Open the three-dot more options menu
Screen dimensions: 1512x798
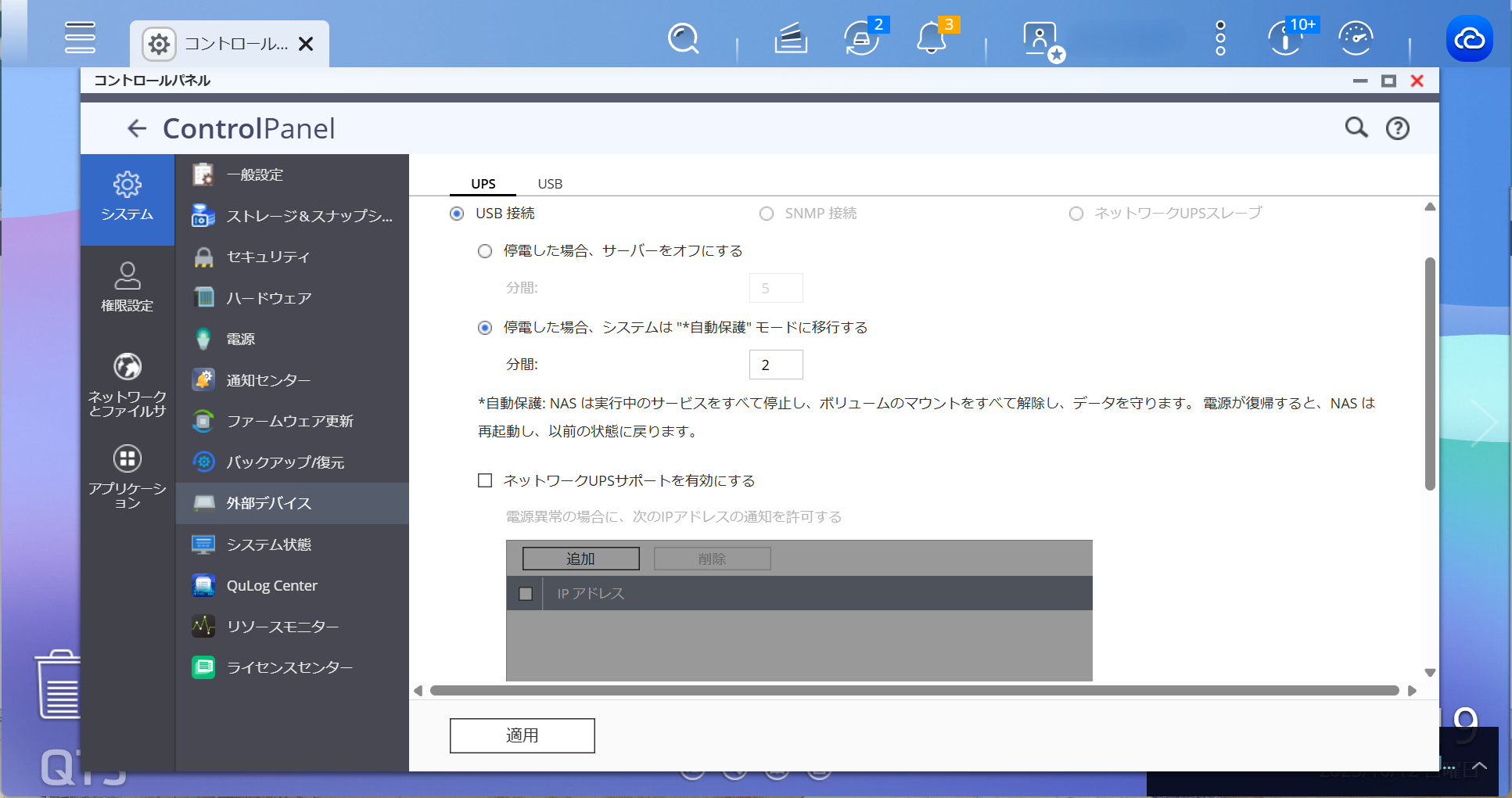(x=1220, y=38)
